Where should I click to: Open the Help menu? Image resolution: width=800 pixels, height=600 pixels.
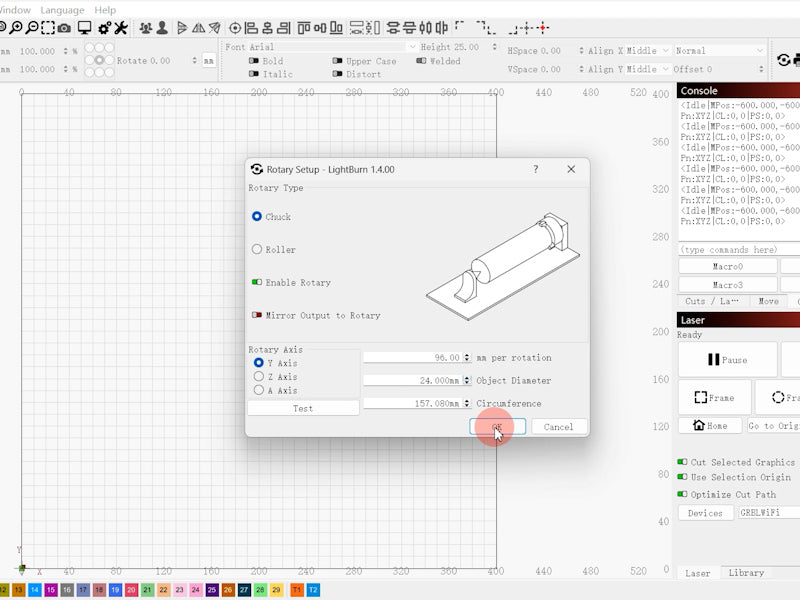[x=105, y=10]
